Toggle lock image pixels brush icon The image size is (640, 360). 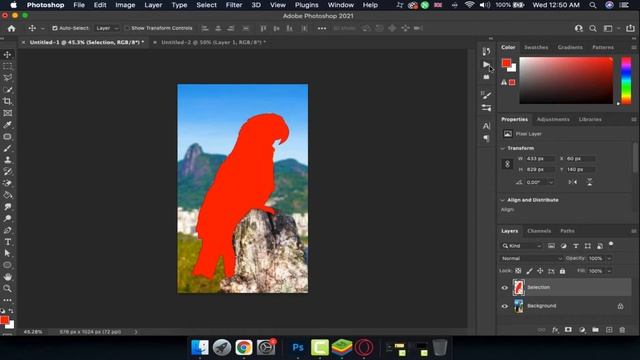coord(529,271)
